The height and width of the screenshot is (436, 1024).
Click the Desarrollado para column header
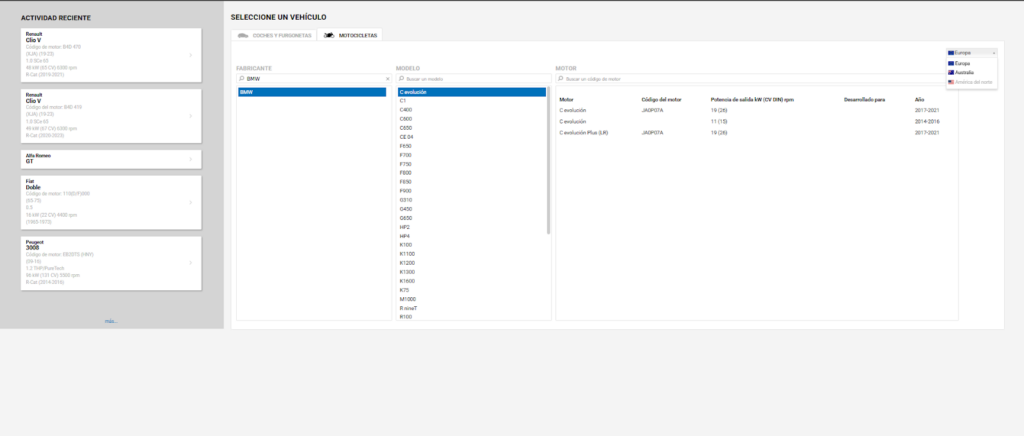coord(864,99)
